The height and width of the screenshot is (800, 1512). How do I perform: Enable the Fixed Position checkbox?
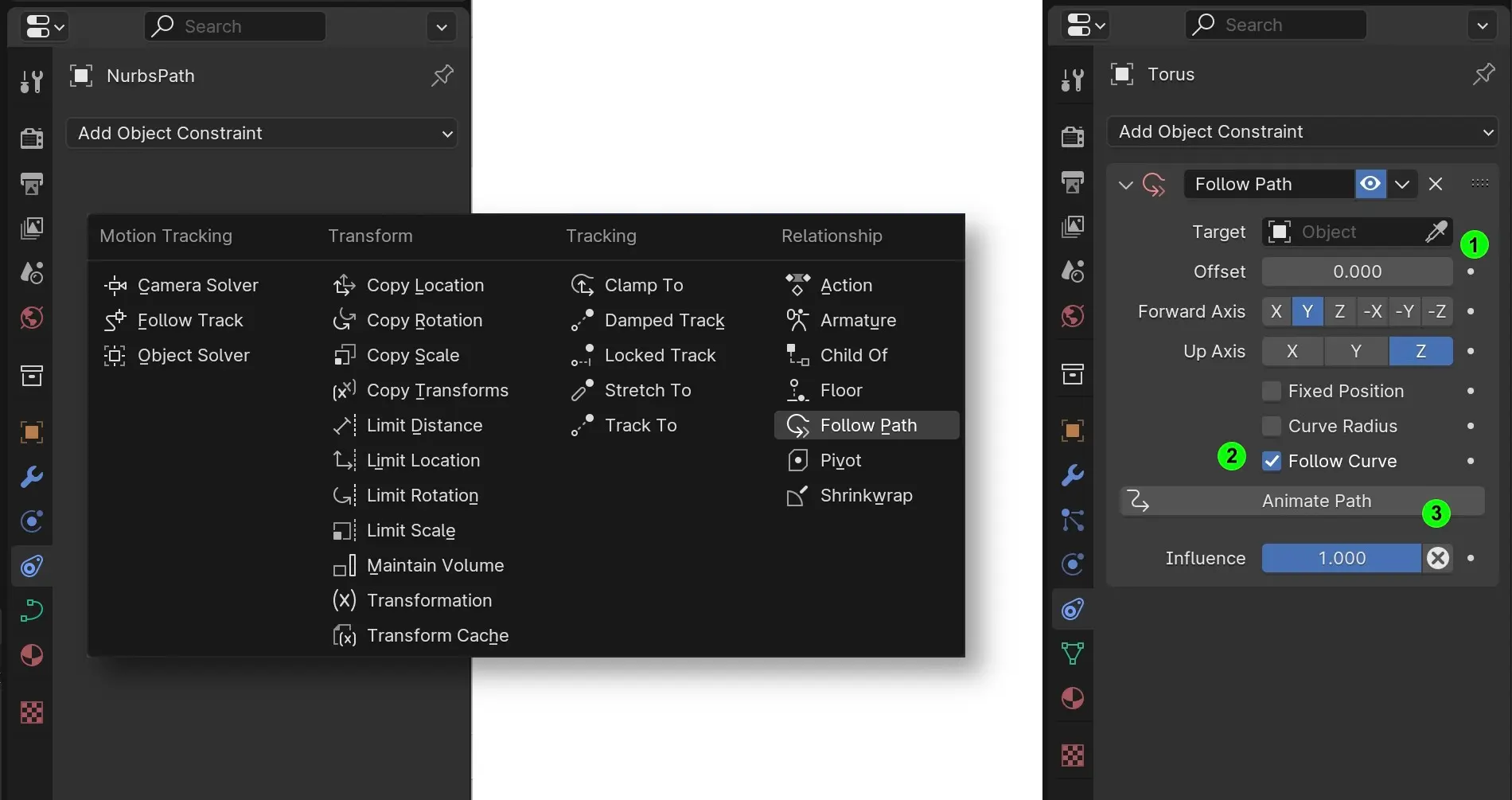[x=1272, y=391]
